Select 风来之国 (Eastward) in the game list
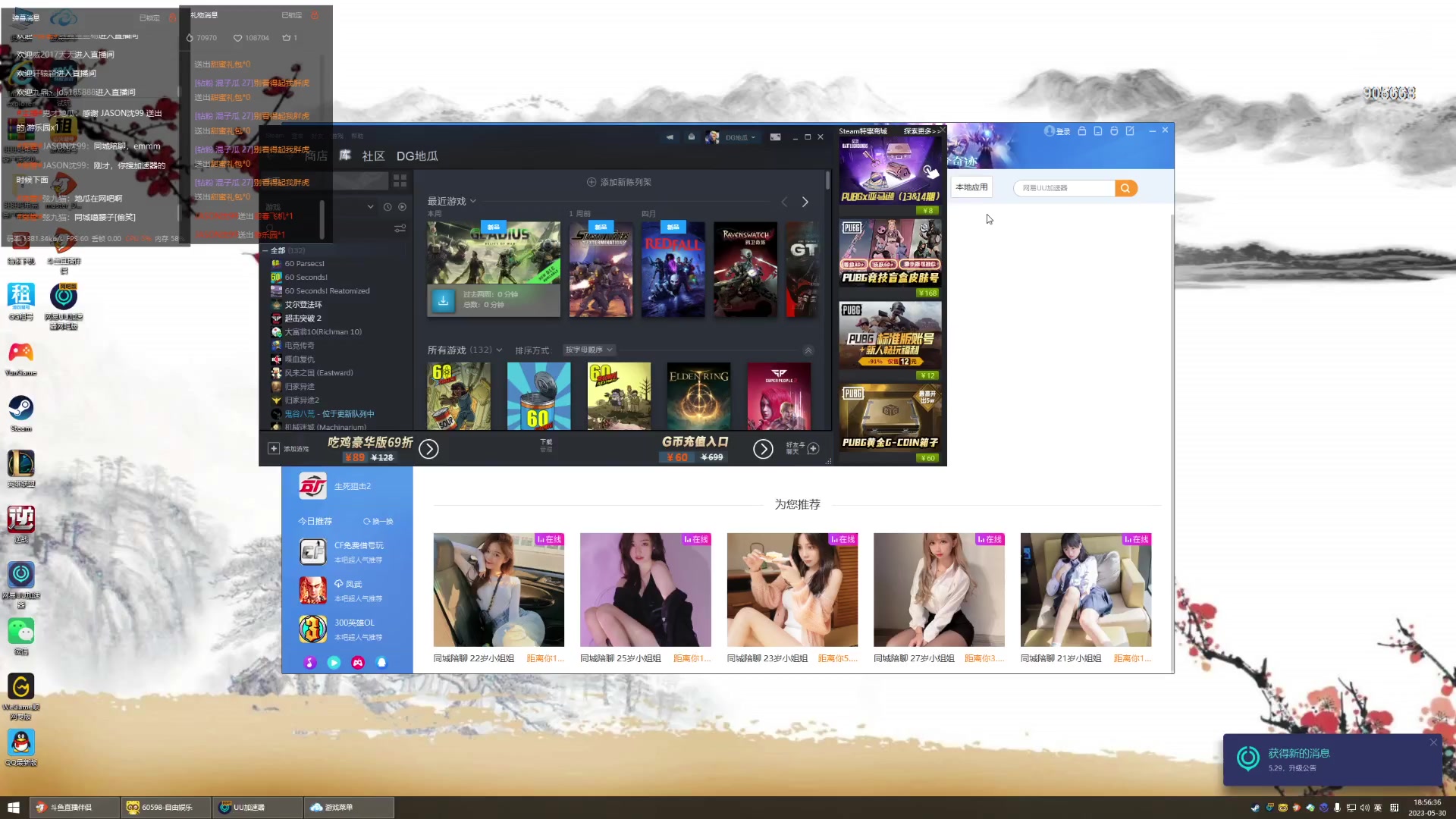The width and height of the screenshot is (1456, 819). pyautogui.click(x=318, y=373)
